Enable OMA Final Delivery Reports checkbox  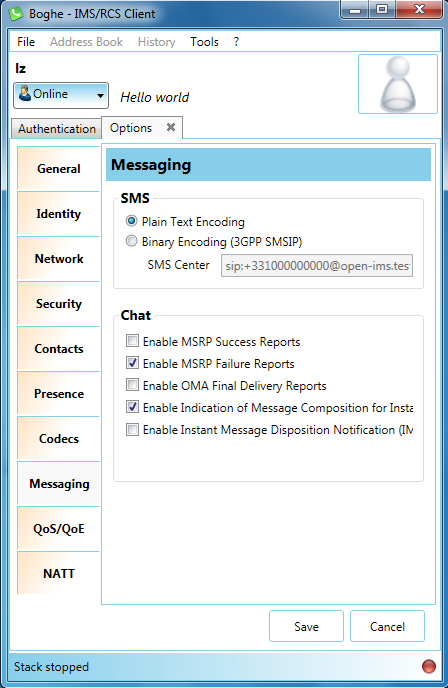point(132,384)
